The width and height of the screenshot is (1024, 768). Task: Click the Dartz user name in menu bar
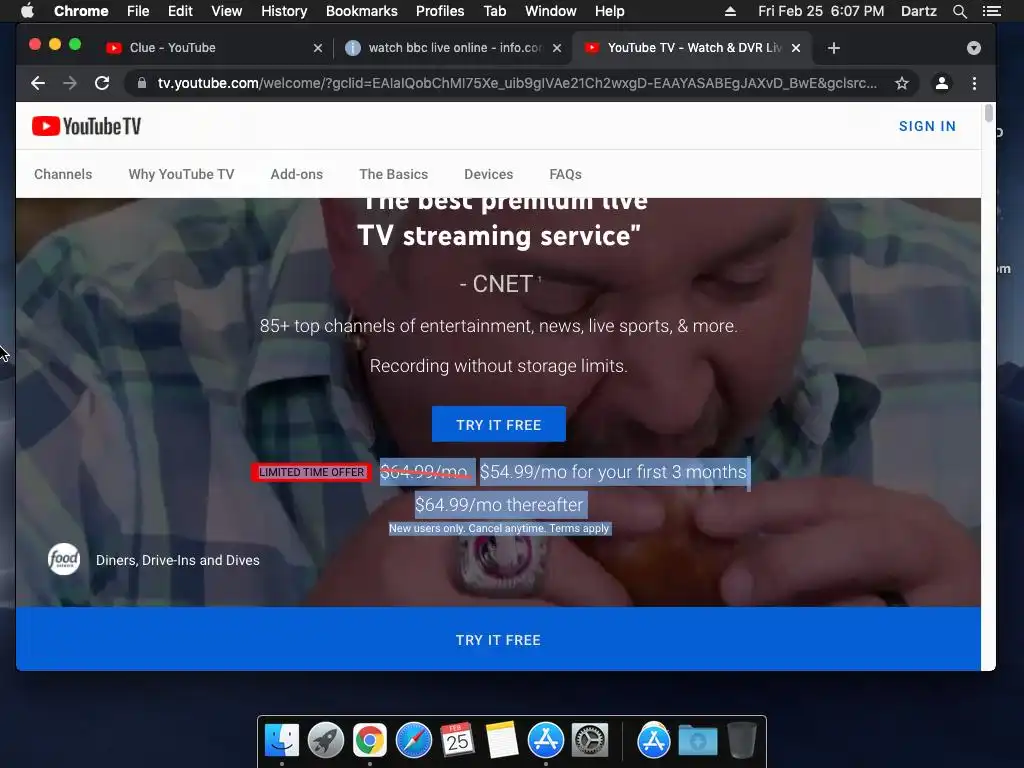[x=918, y=11]
